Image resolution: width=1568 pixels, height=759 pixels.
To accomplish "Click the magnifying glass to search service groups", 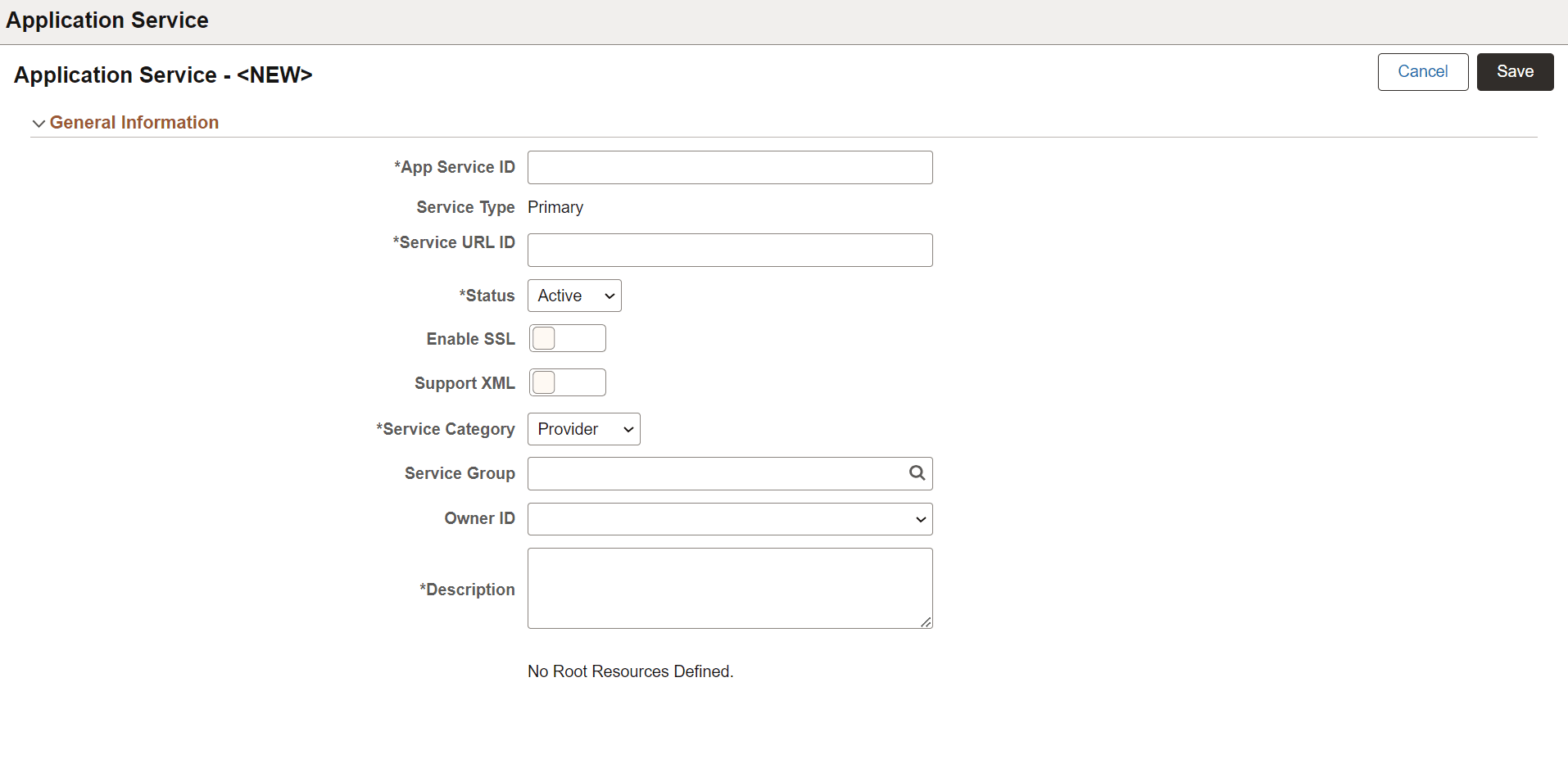I will click(x=916, y=473).
